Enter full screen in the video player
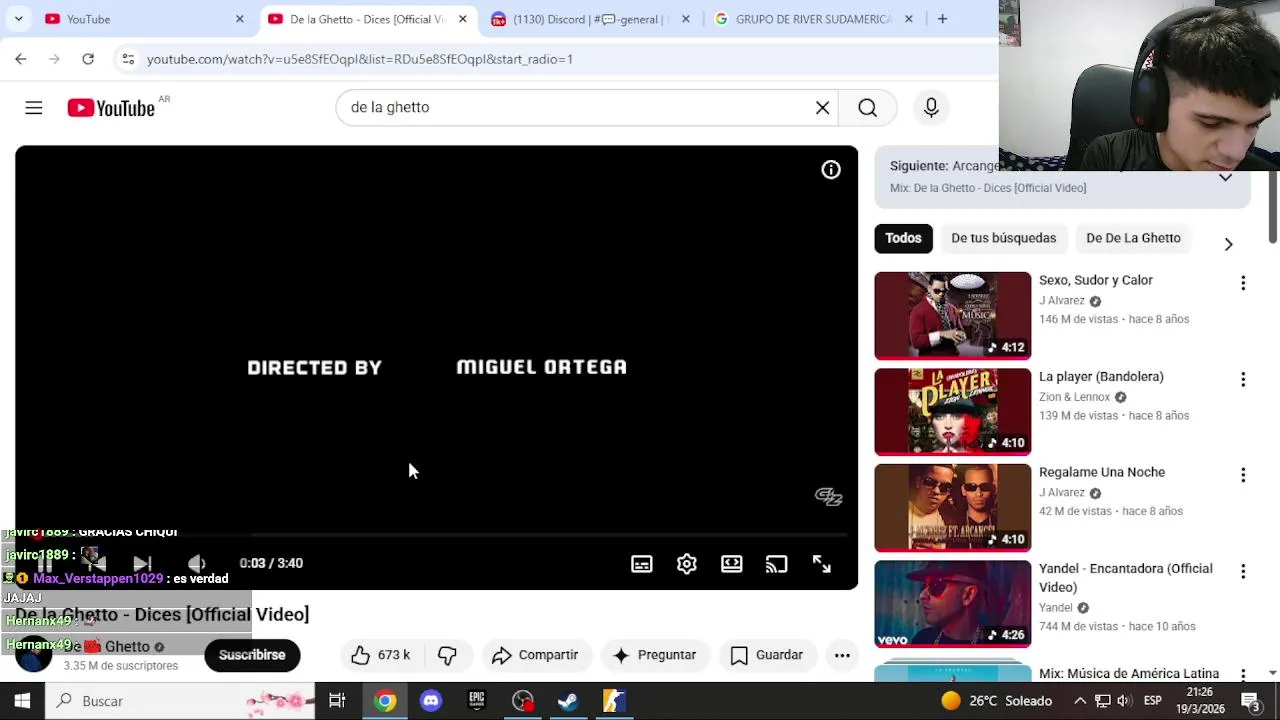The width and height of the screenshot is (1280, 720). pyautogui.click(x=822, y=564)
